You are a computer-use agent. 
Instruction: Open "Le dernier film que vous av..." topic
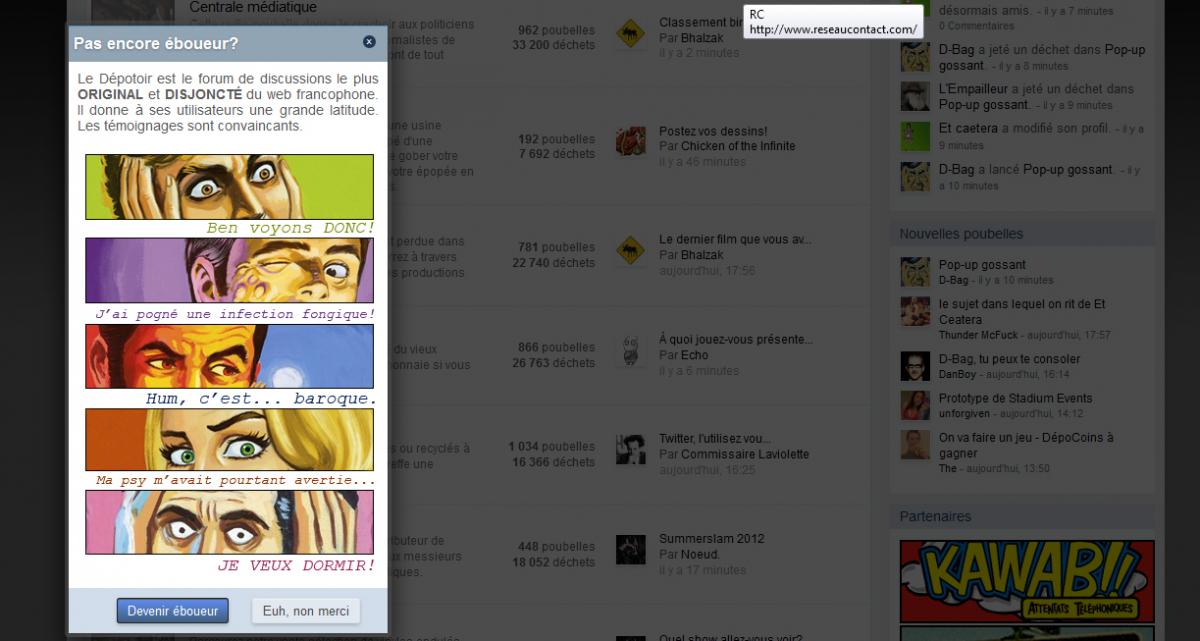point(735,240)
